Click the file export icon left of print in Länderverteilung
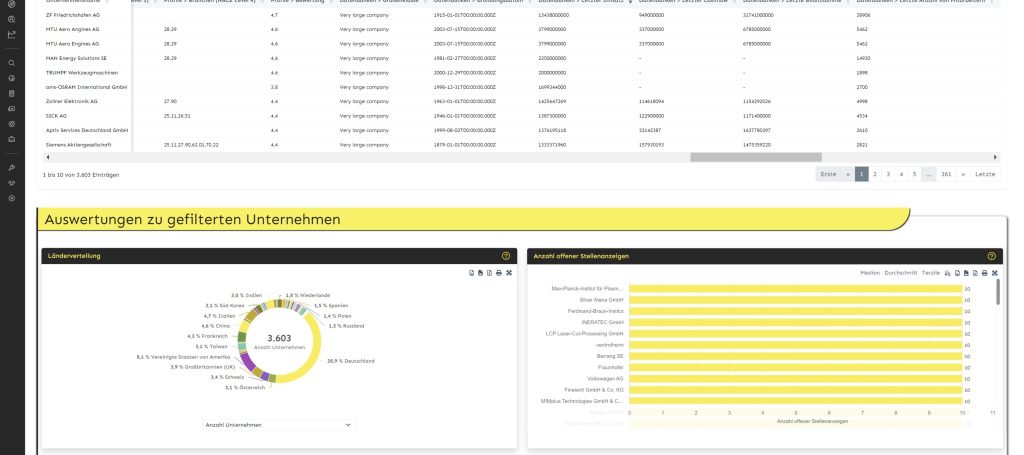 (x=490, y=273)
